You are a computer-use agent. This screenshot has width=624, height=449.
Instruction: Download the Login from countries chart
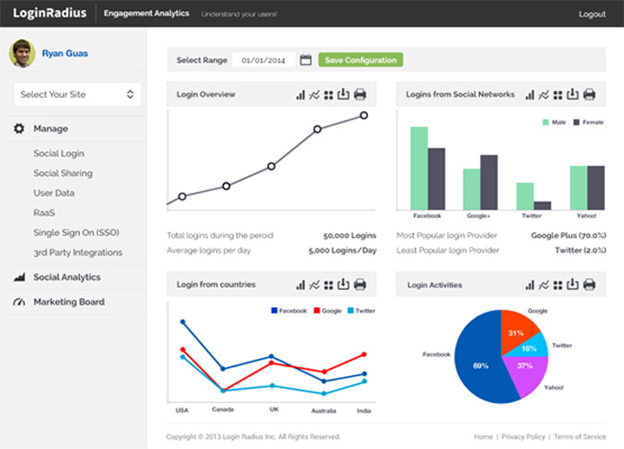point(343,284)
